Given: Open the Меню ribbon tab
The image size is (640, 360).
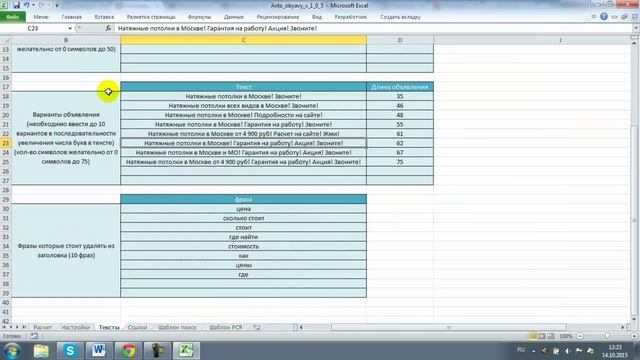Looking at the screenshot, I should (x=41, y=17).
